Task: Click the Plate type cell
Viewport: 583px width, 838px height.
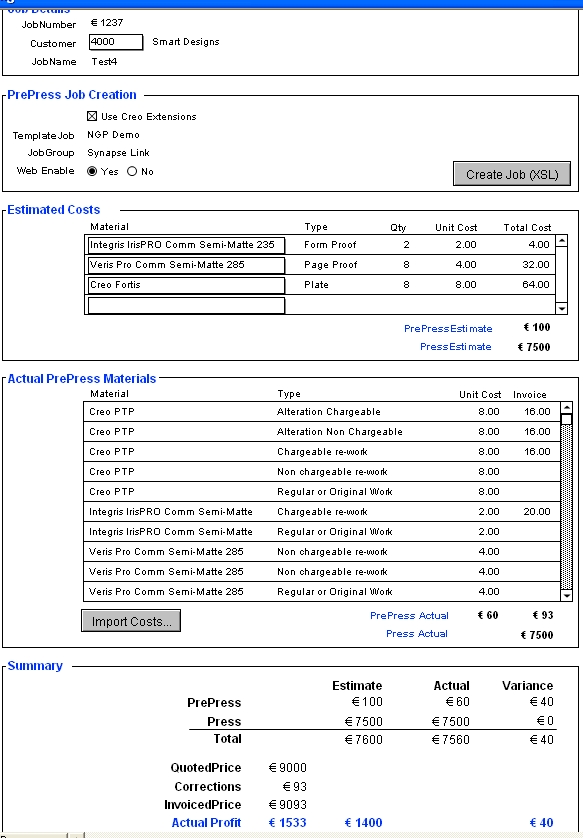Action: (x=316, y=285)
